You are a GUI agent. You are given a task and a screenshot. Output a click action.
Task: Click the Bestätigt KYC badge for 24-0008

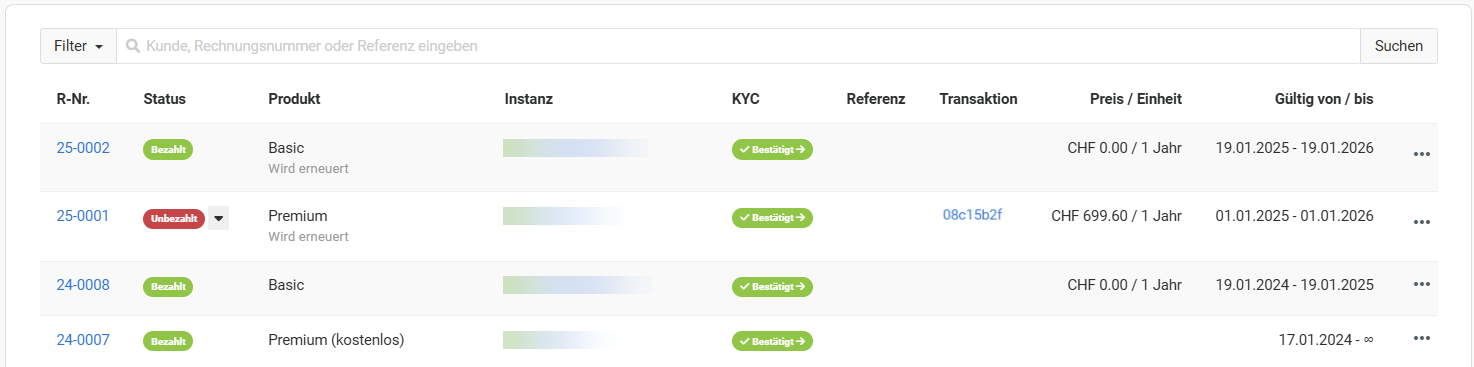click(772, 286)
